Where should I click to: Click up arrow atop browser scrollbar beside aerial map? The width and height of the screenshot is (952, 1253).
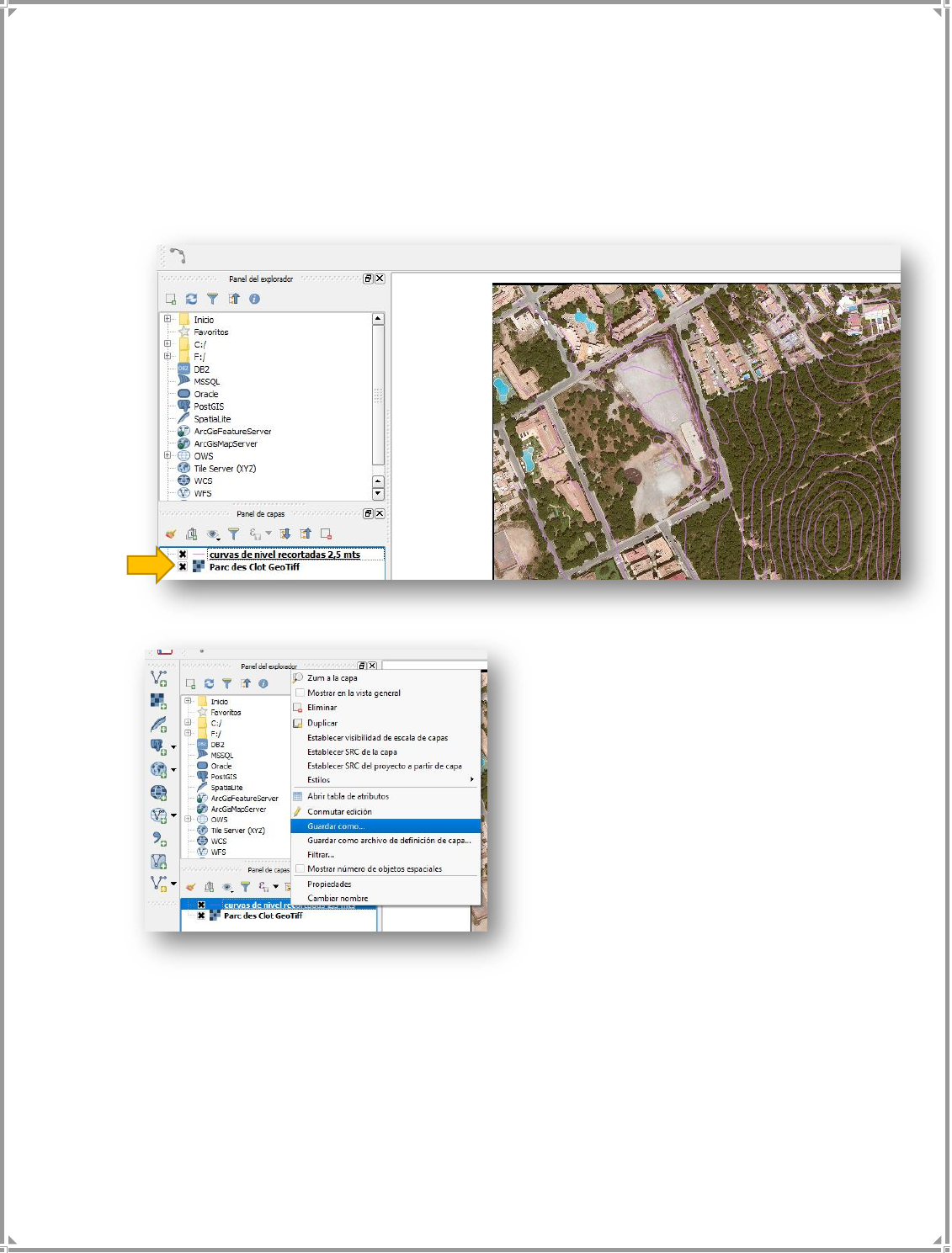(x=378, y=319)
